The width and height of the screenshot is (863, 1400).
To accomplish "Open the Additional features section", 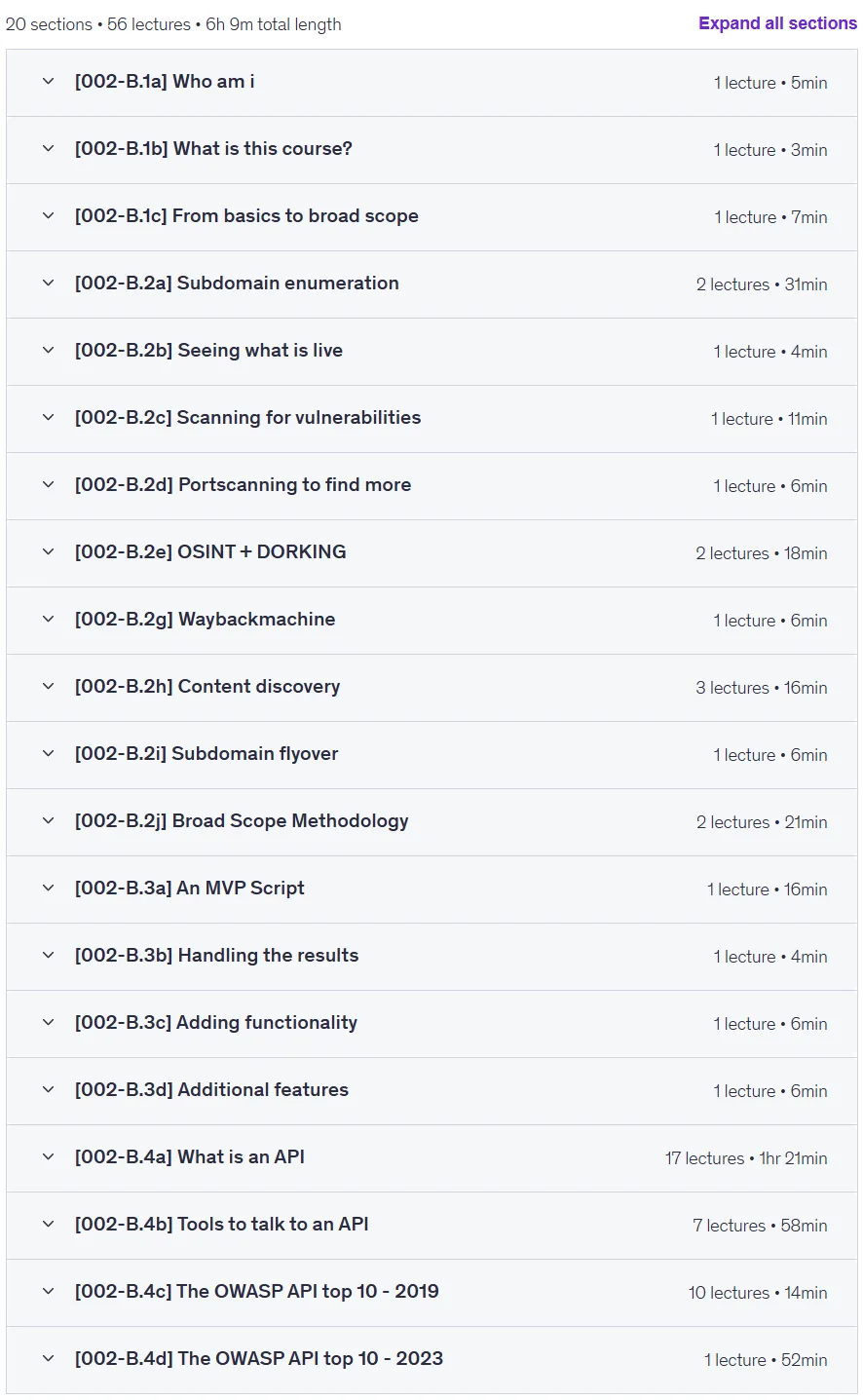I will click(x=431, y=1090).
